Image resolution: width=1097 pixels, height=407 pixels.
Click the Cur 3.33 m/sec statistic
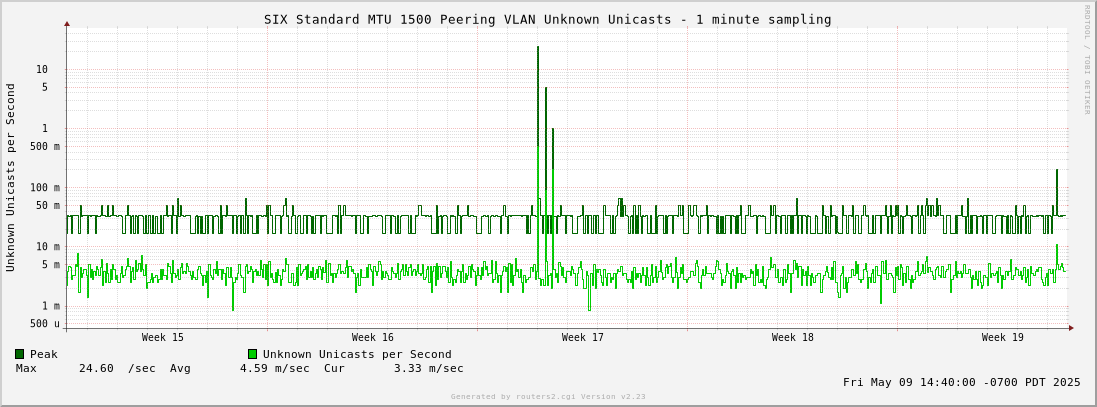[394, 368]
